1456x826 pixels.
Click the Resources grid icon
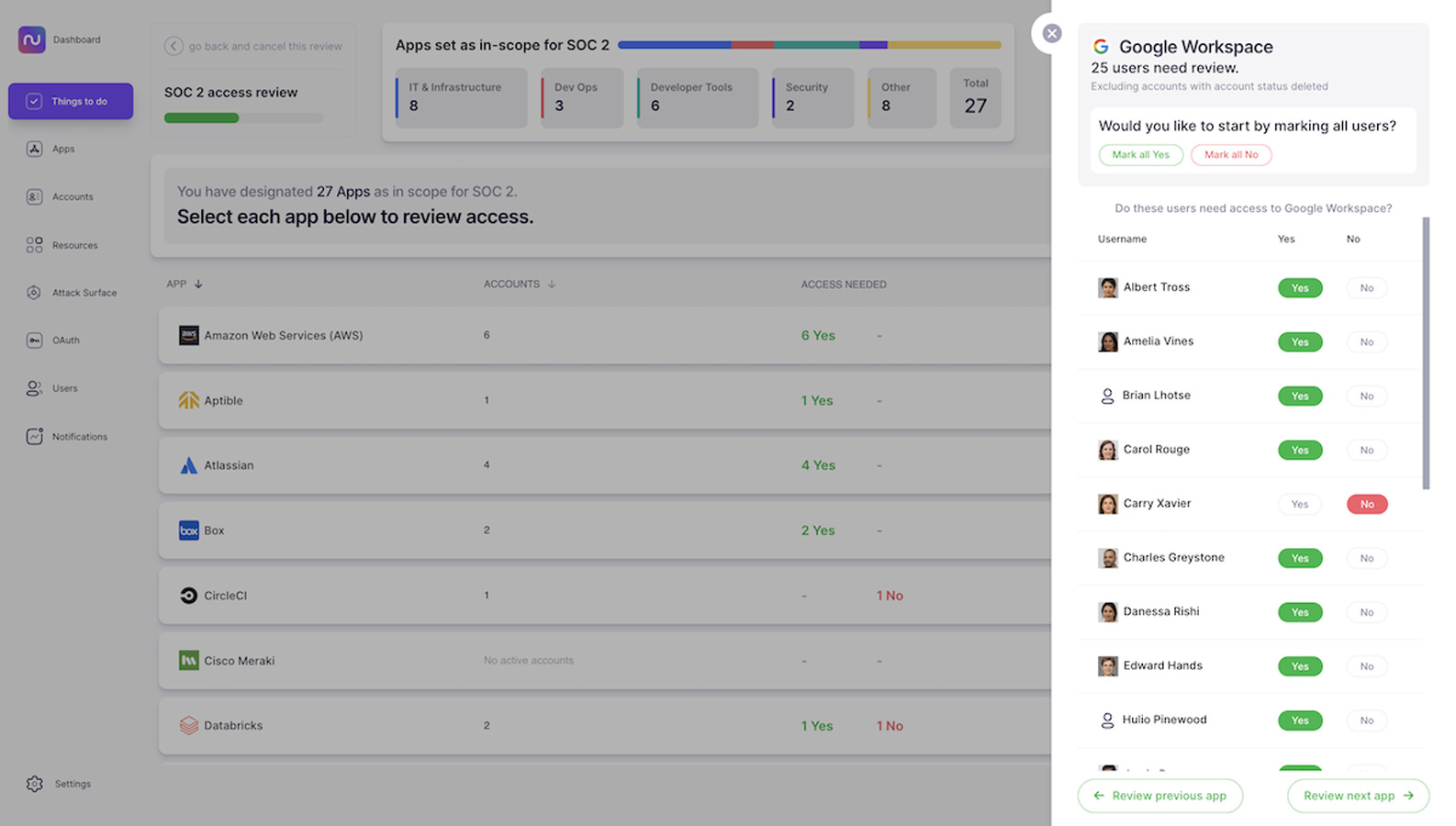(34, 245)
